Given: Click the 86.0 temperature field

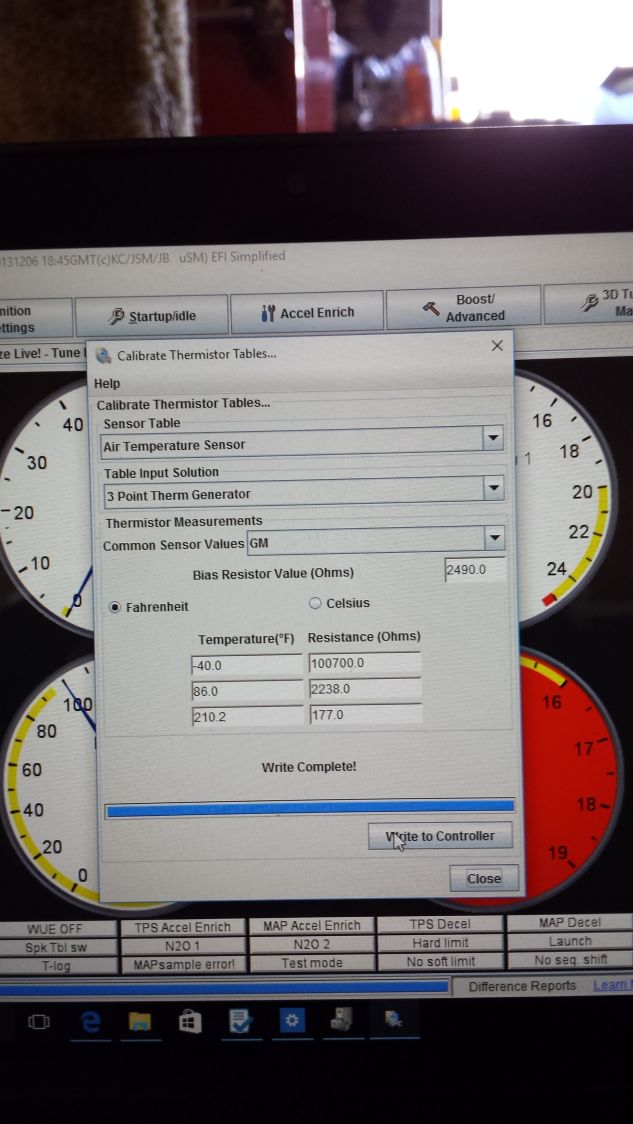Looking at the screenshot, I should 247,691.
